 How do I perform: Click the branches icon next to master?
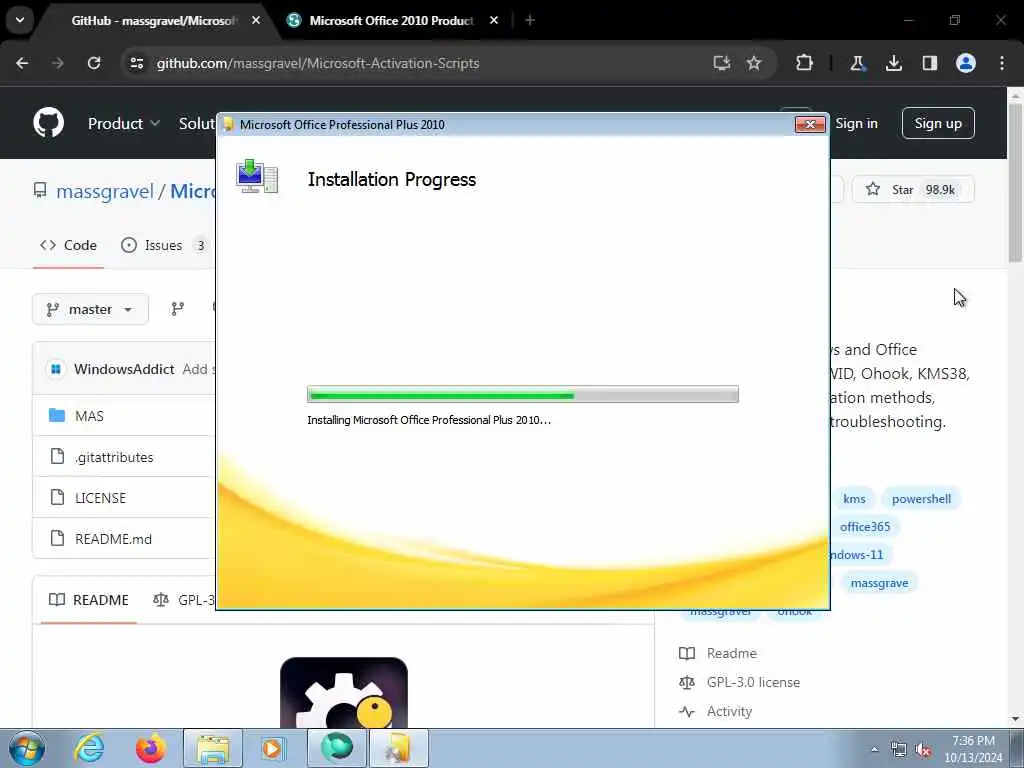tap(178, 309)
